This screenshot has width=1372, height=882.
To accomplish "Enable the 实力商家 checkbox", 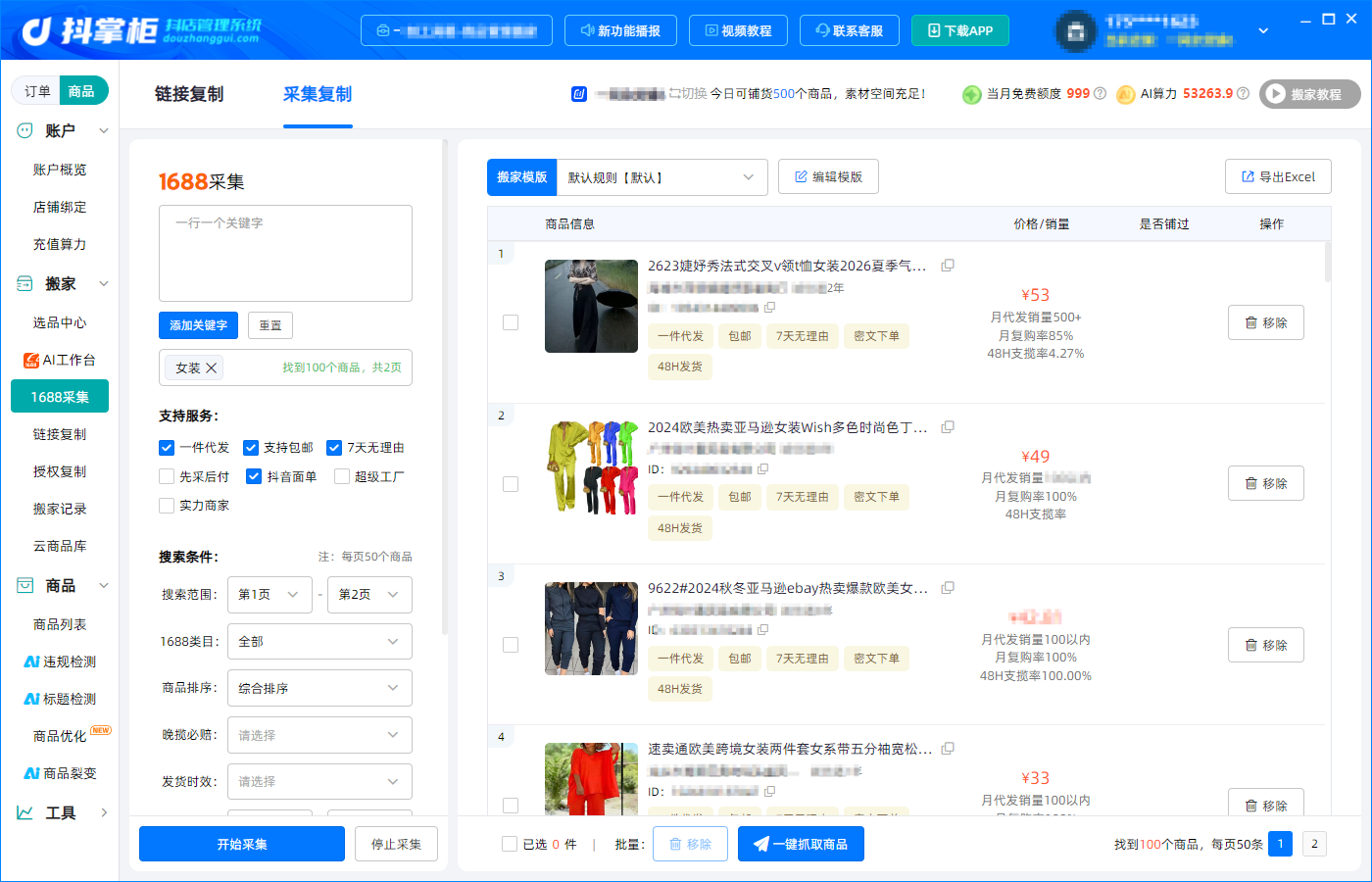I will click(x=167, y=506).
